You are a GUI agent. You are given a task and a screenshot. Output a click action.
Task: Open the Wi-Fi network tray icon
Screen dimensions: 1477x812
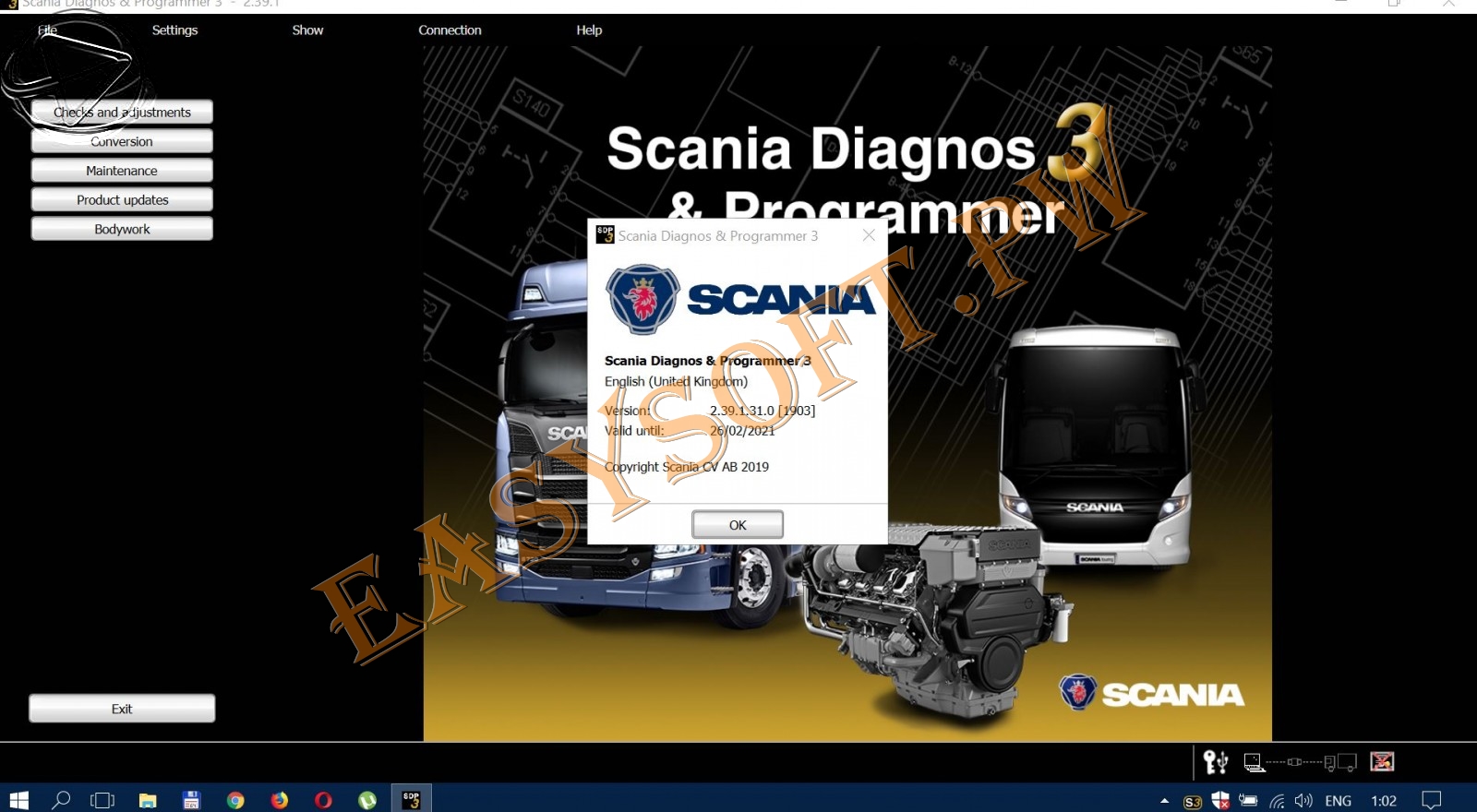point(1277,801)
